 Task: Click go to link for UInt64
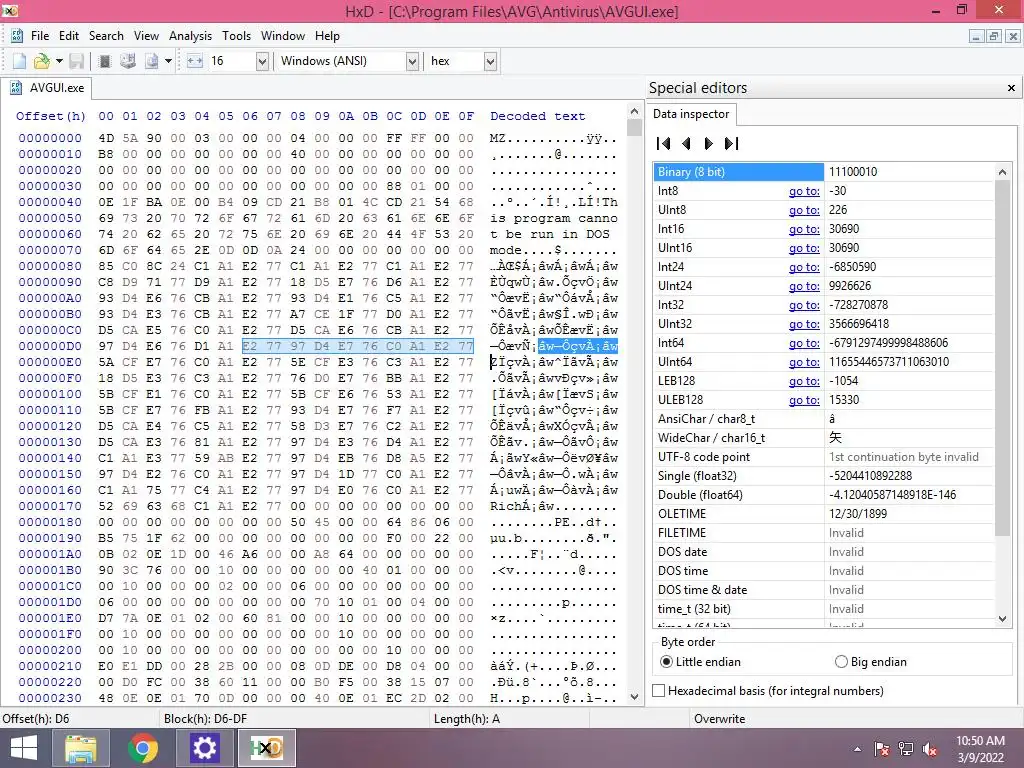pyautogui.click(x=804, y=362)
